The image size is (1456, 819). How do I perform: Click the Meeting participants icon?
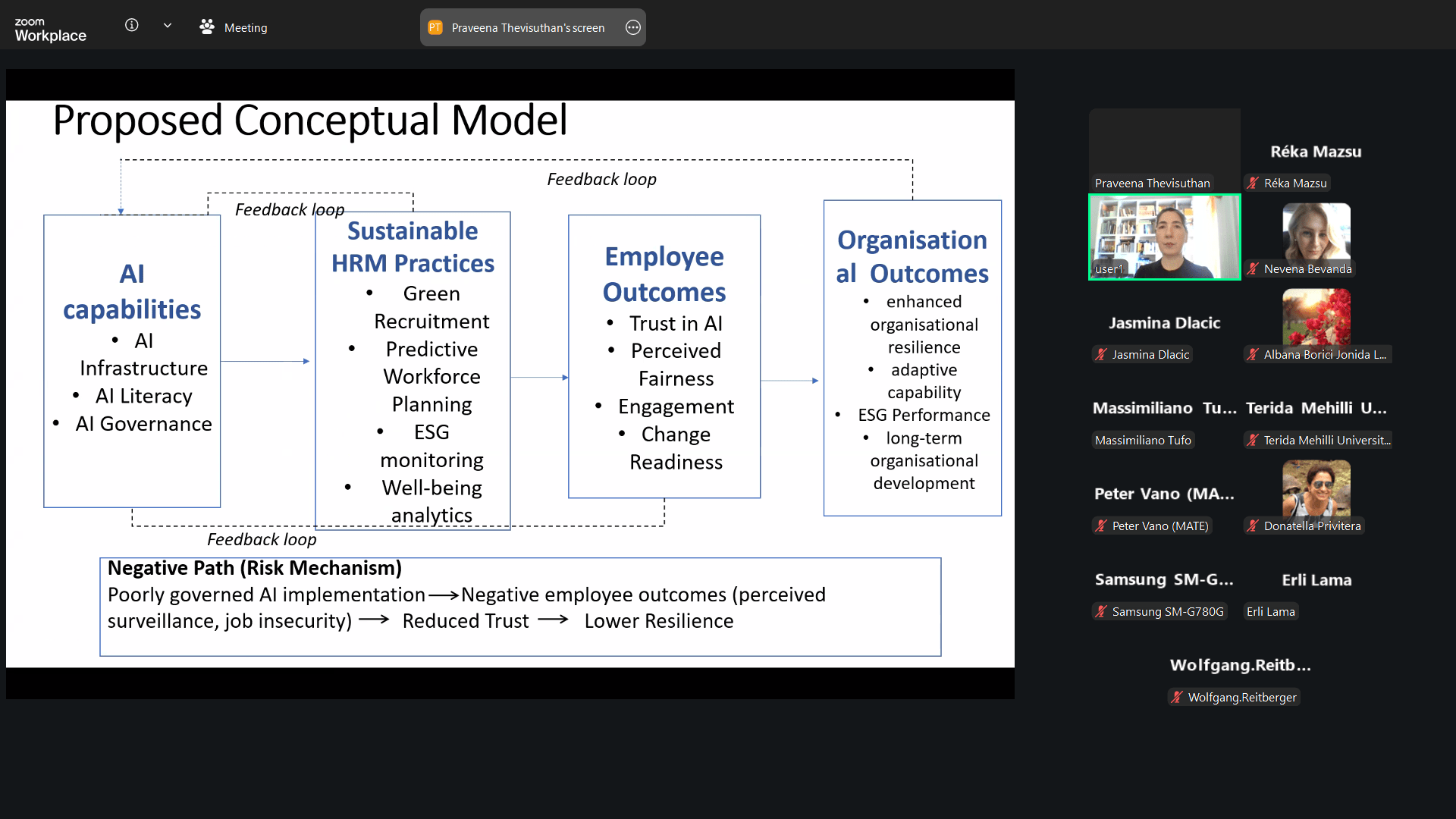[x=206, y=27]
